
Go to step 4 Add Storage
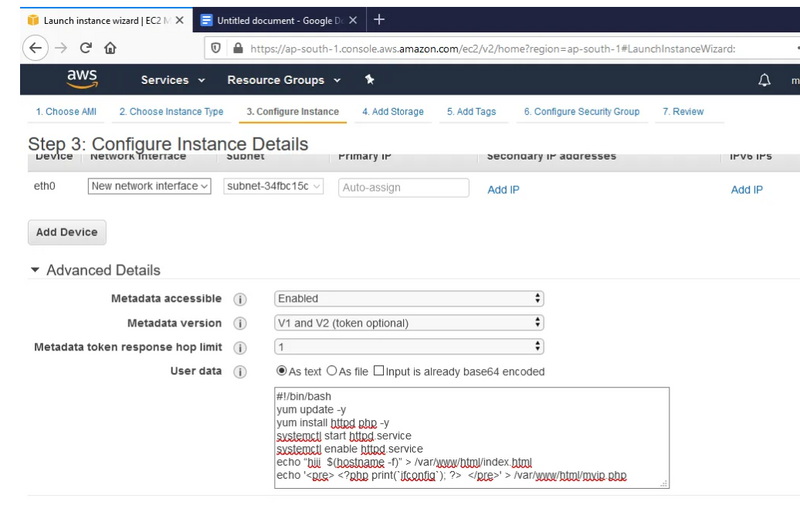tap(393, 112)
